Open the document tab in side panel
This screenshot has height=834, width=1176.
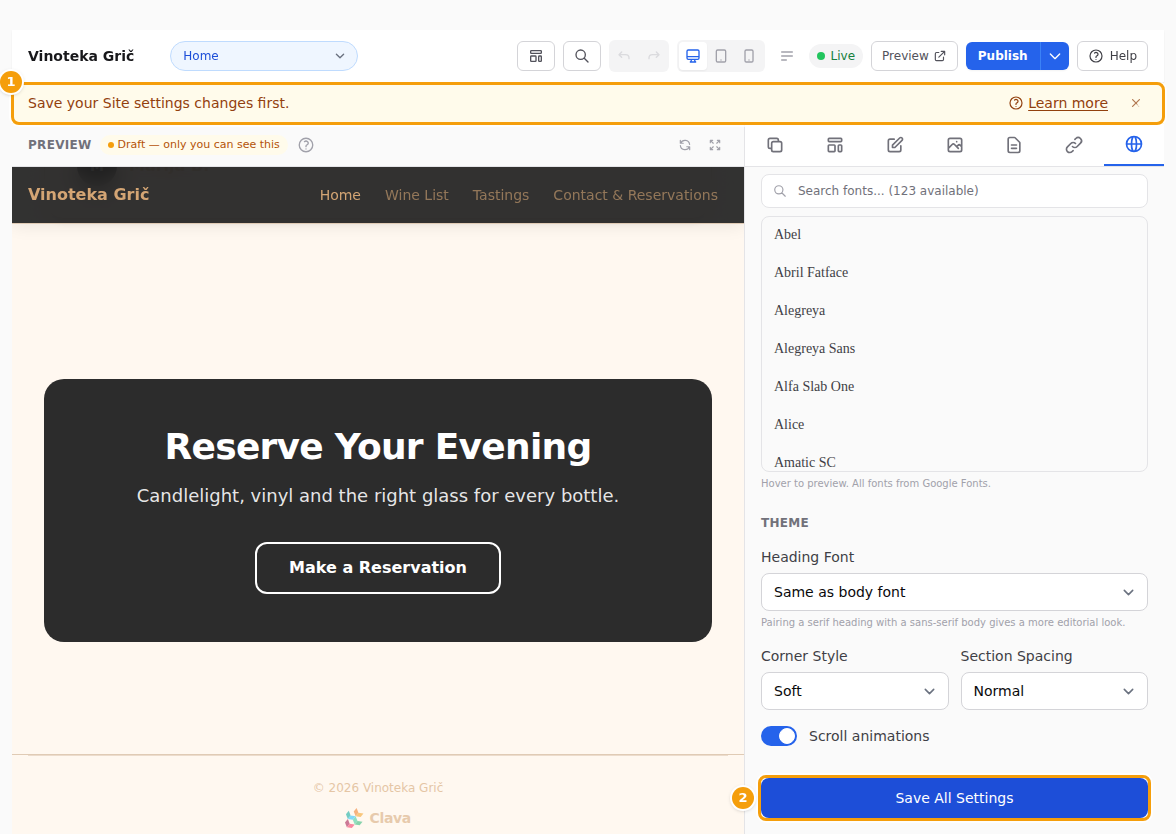click(x=1014, y=145)
